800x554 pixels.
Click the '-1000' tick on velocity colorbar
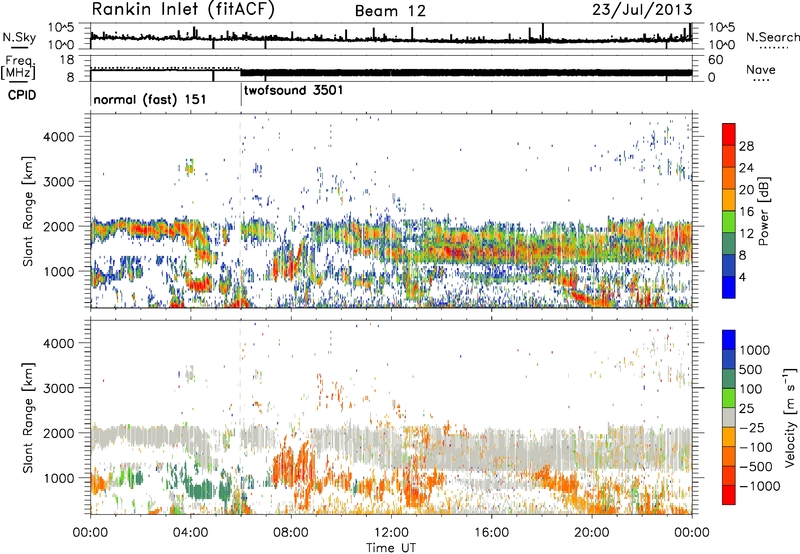(759, 486)
